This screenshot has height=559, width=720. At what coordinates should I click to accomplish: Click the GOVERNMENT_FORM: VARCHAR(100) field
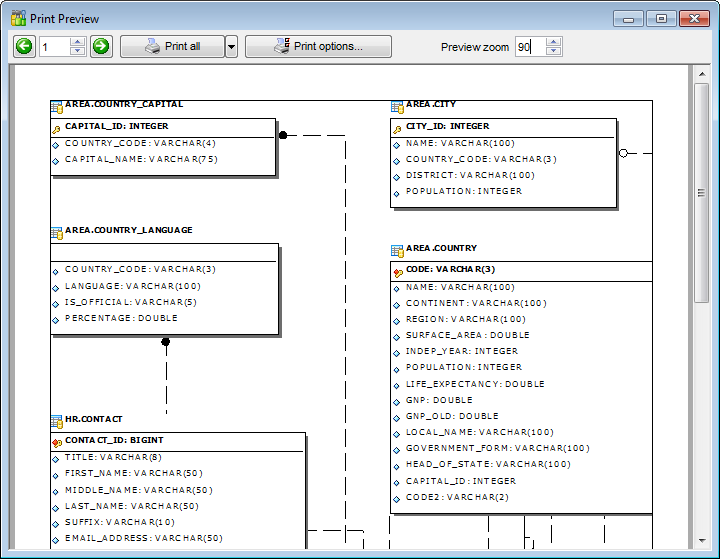498,448
